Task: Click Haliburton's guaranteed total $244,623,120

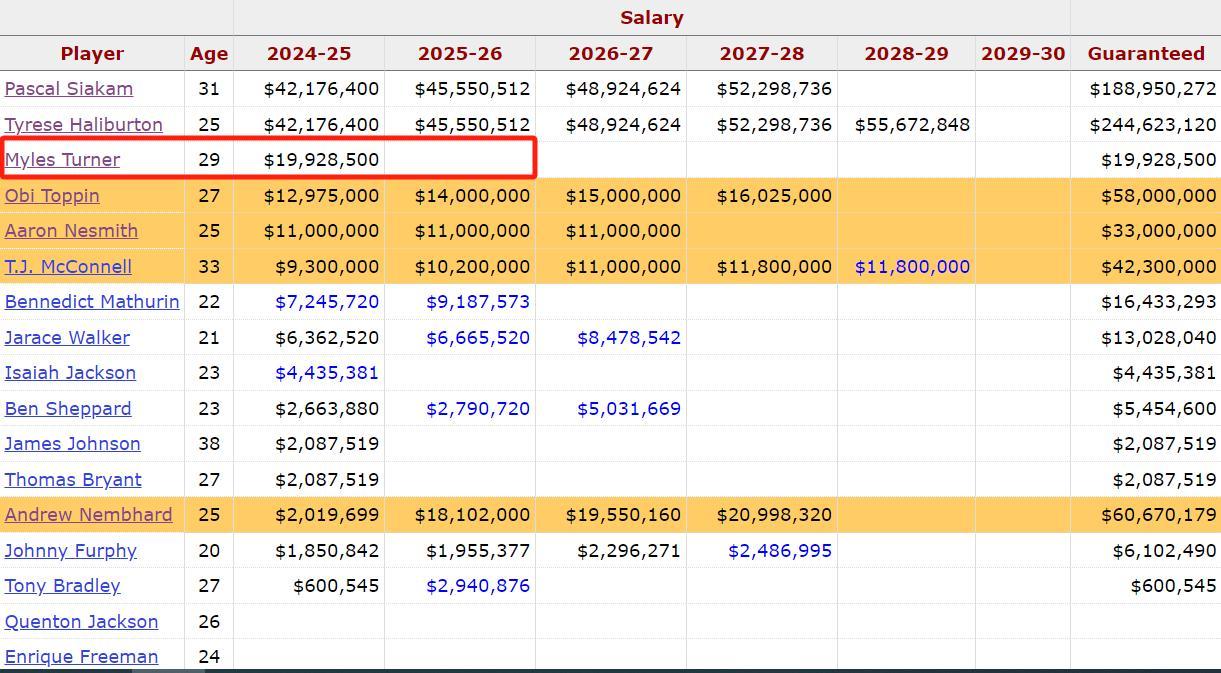Action: tap(1153, 125)
